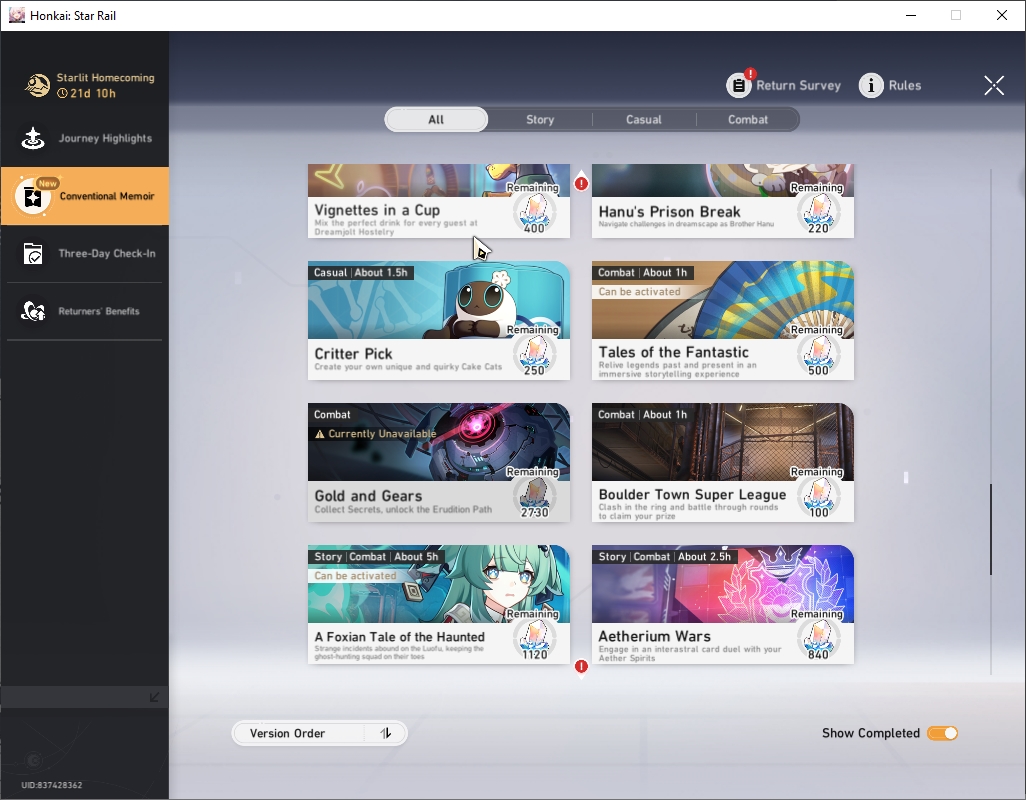Screen dimensions: 1026x800
Task: Click the event list vertical scrollbar
Action: [x=991, y=529]
